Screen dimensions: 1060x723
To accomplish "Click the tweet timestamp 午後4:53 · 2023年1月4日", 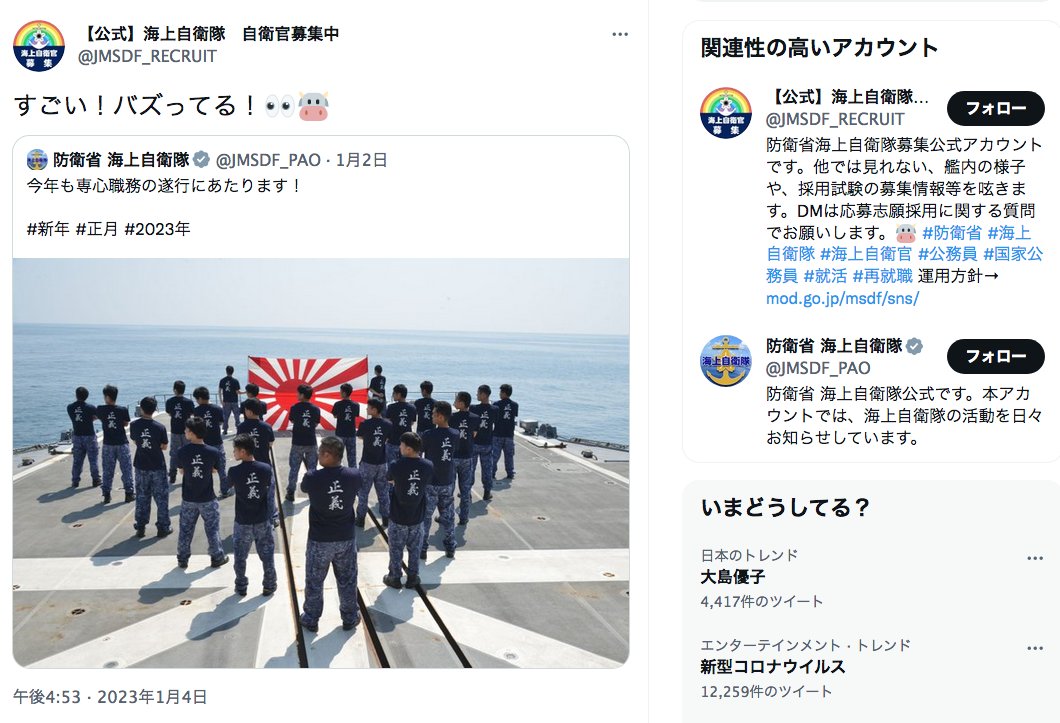I will [x=110, y=697].
